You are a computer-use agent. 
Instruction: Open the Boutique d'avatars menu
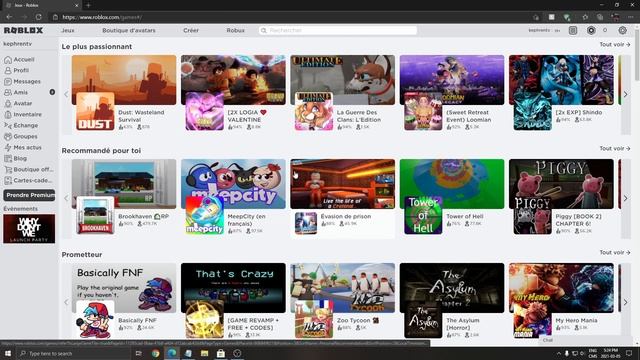tap(129, 31)
